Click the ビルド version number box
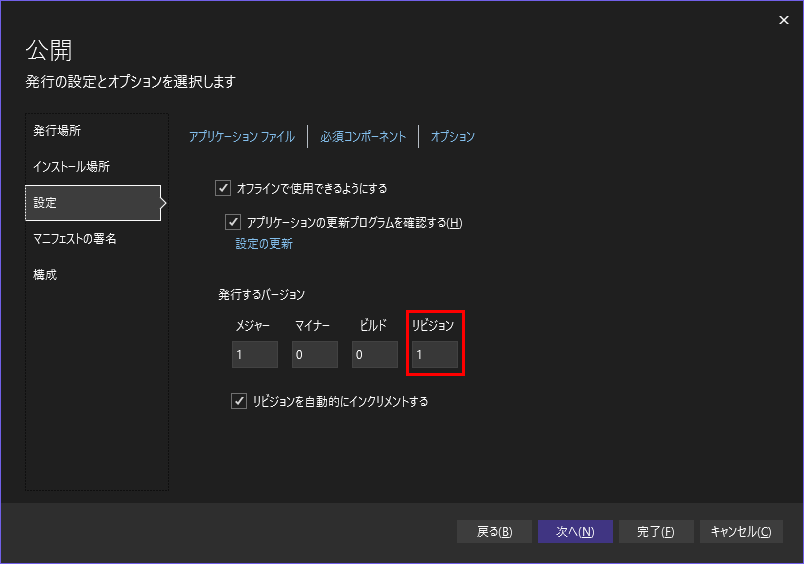 374,355
